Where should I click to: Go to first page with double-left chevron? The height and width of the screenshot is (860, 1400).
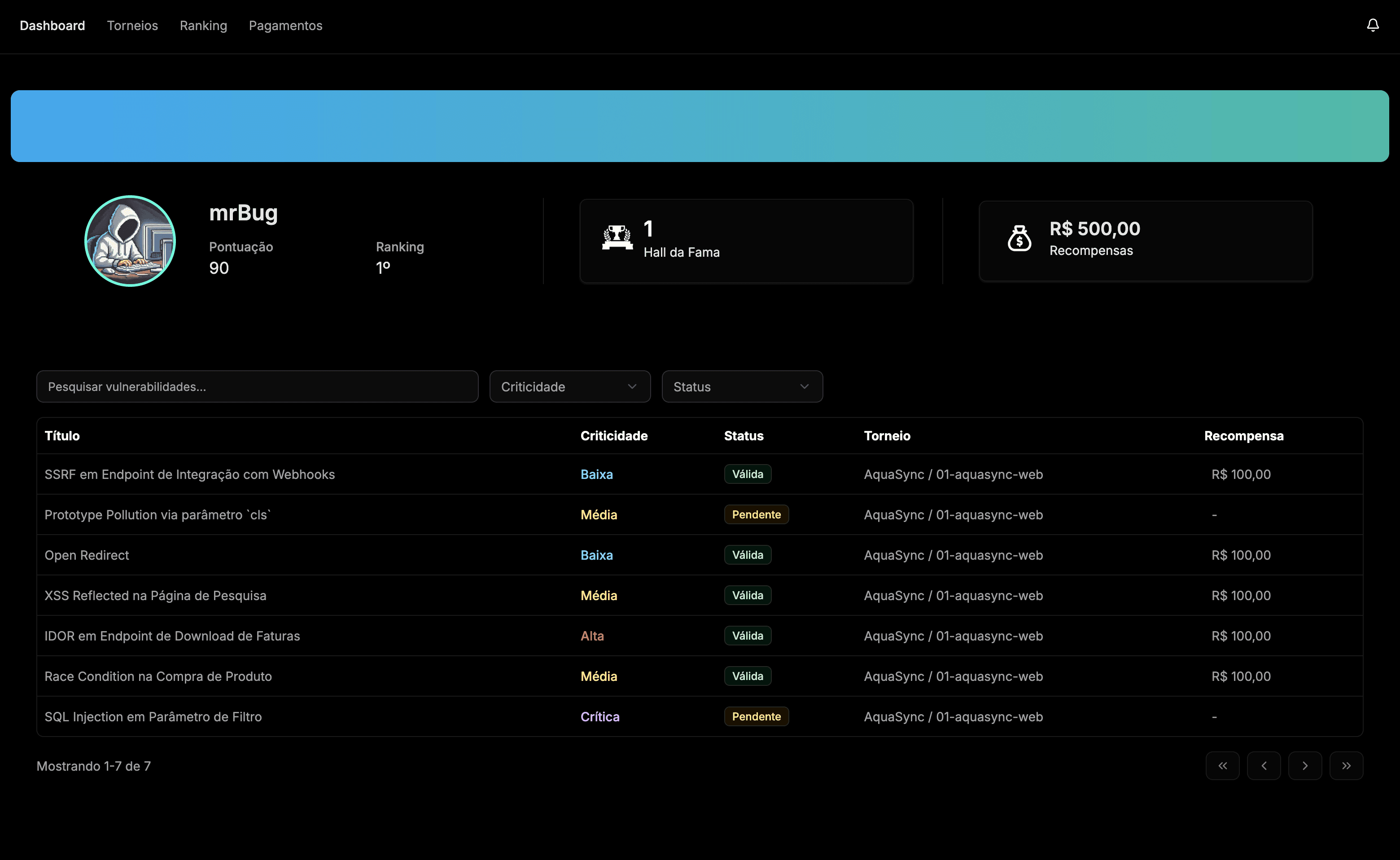[x=1222, y=766]
